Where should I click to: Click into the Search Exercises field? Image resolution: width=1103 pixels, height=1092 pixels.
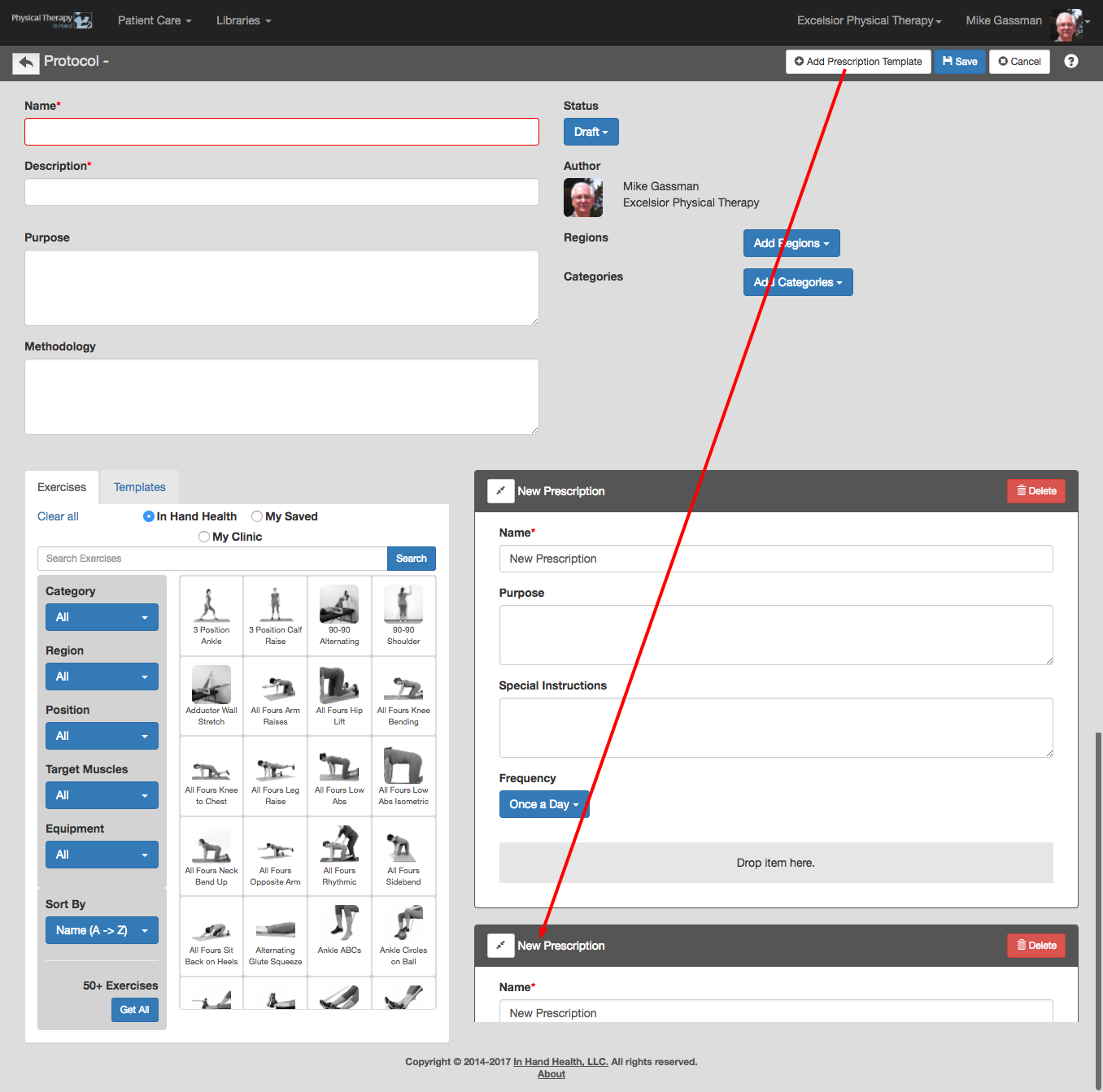click(x=212, y=559)
